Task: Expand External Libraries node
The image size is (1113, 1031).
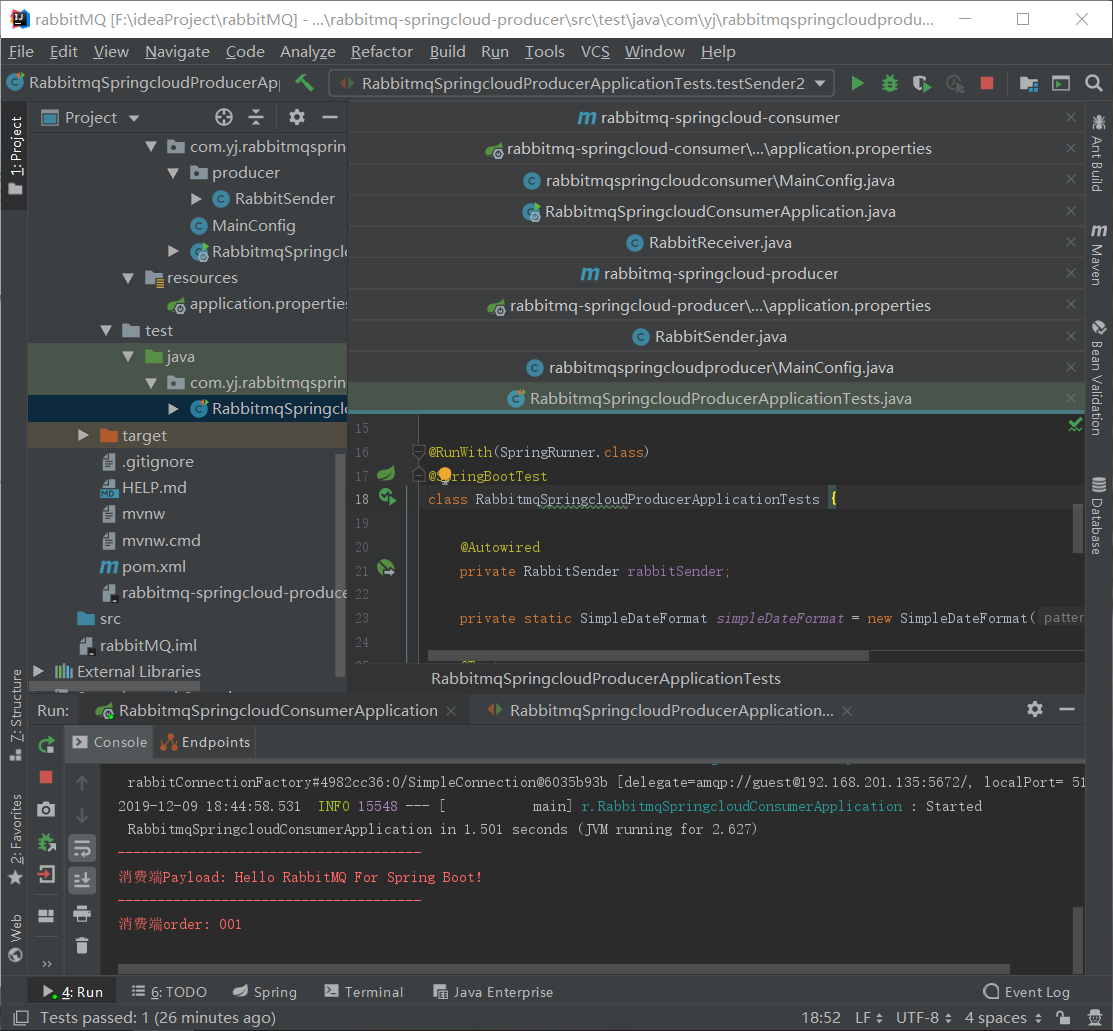Action: [x=38, y=671]
